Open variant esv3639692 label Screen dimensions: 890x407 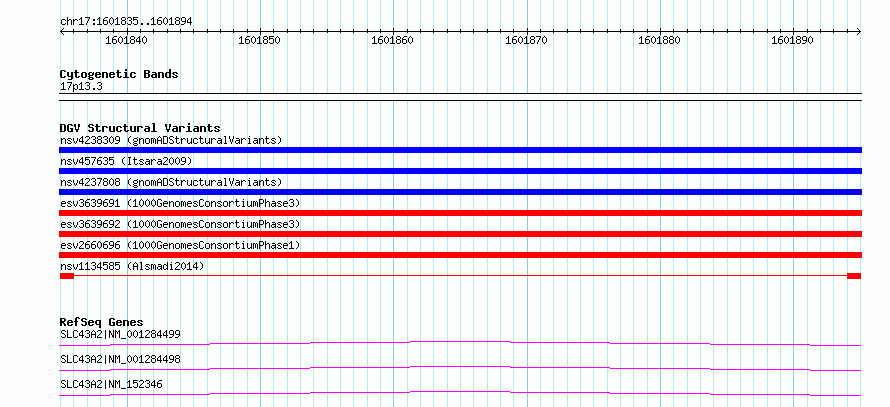pyautogui.click(x=180, y=224)
